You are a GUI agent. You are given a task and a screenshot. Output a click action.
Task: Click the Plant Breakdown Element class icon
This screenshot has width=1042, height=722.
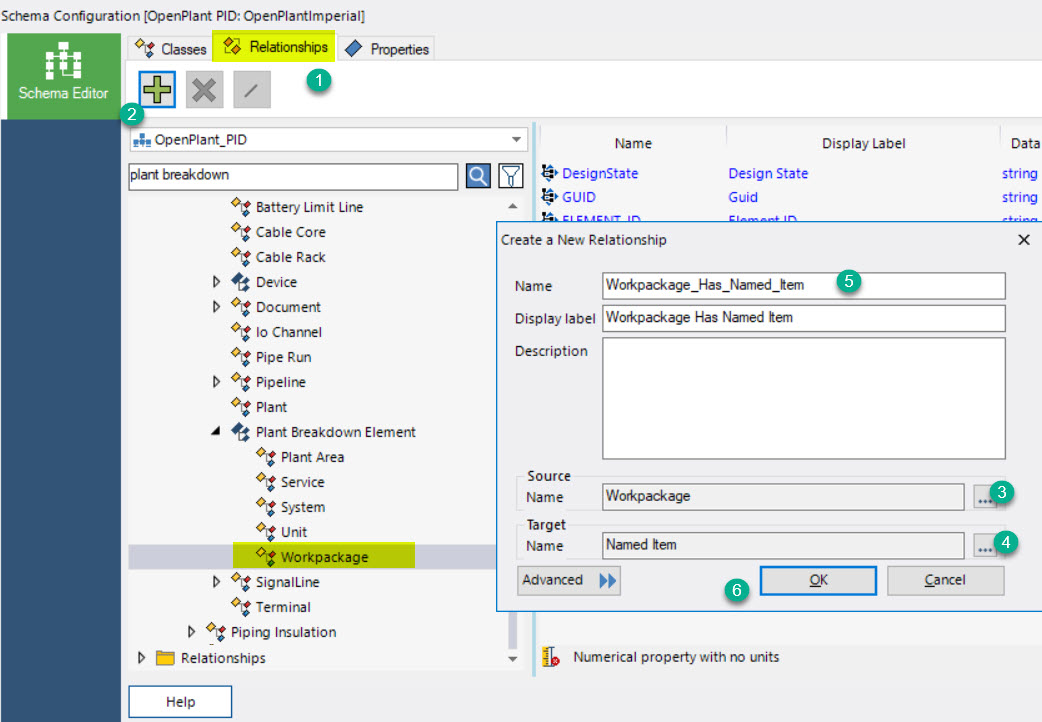(x=241, y=431)
